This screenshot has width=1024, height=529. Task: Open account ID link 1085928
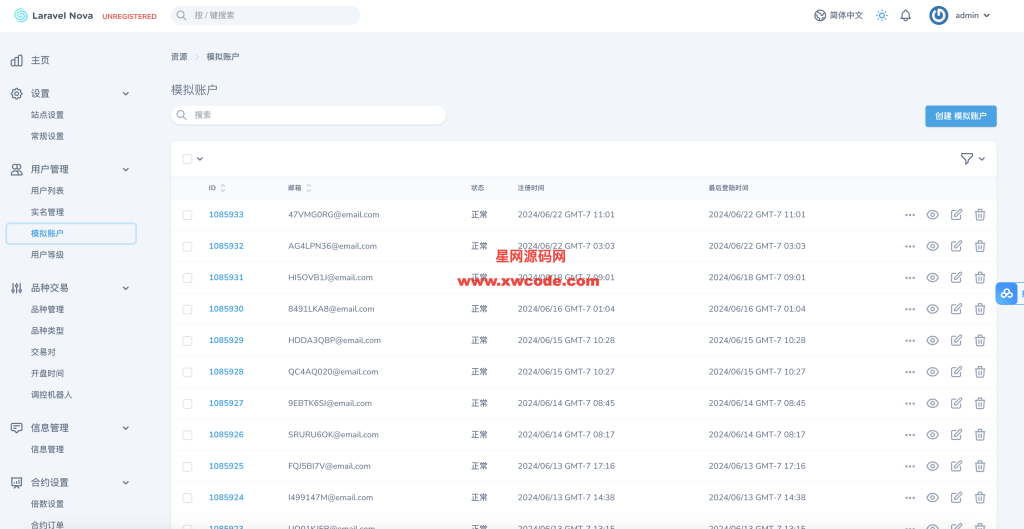pos(226,372)
